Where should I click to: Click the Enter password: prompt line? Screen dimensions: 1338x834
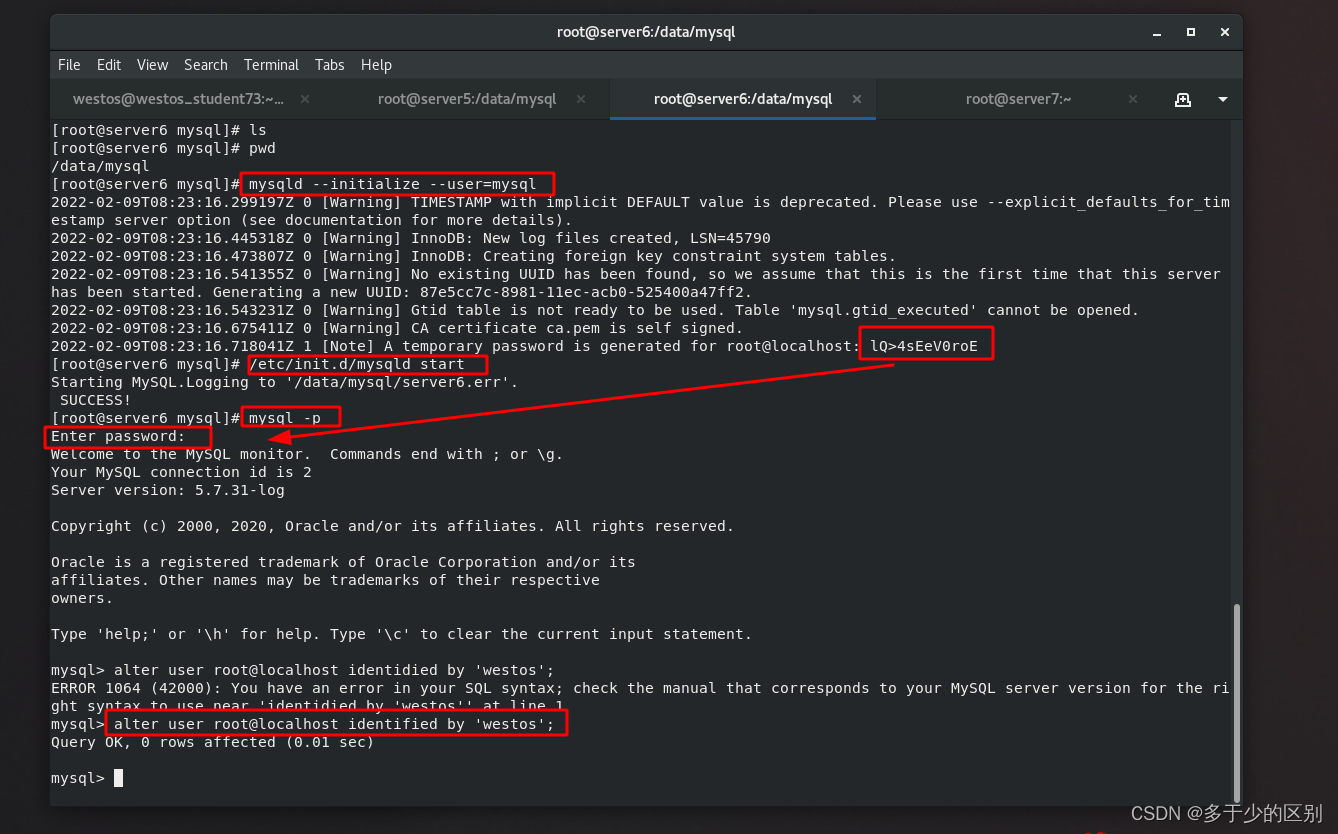pyautogui.click(x=119, y=436)
